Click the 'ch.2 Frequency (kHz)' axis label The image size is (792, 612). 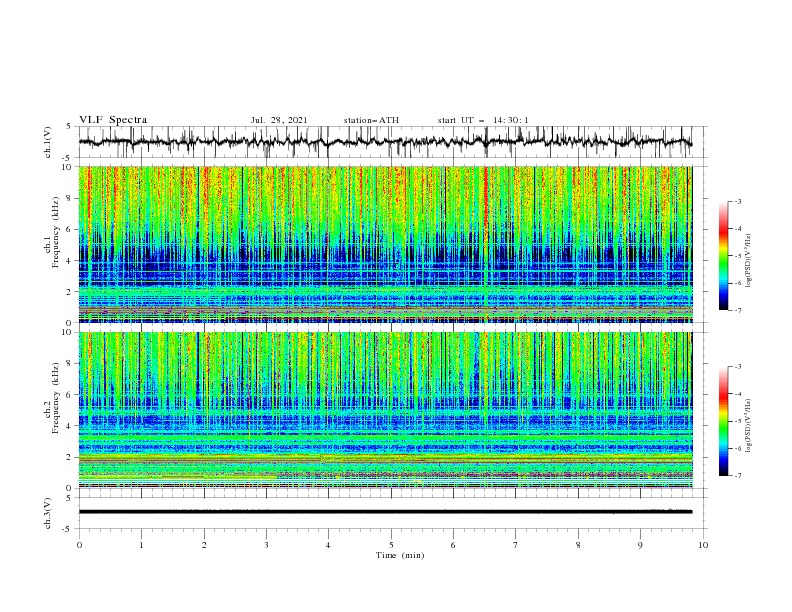(x=52, y=398)
